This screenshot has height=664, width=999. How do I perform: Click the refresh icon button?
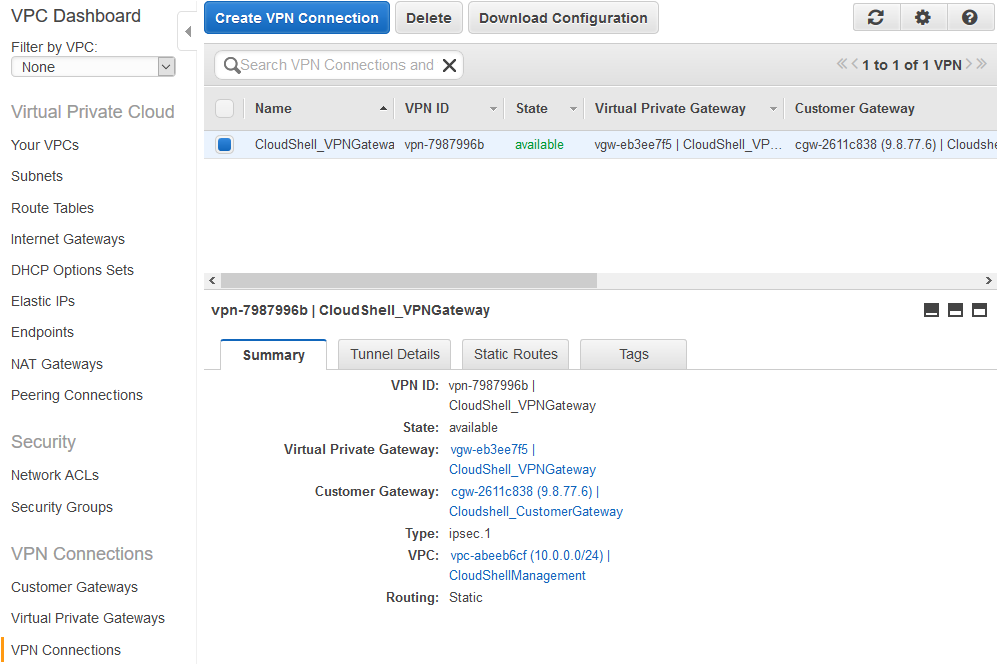[876, 18]
